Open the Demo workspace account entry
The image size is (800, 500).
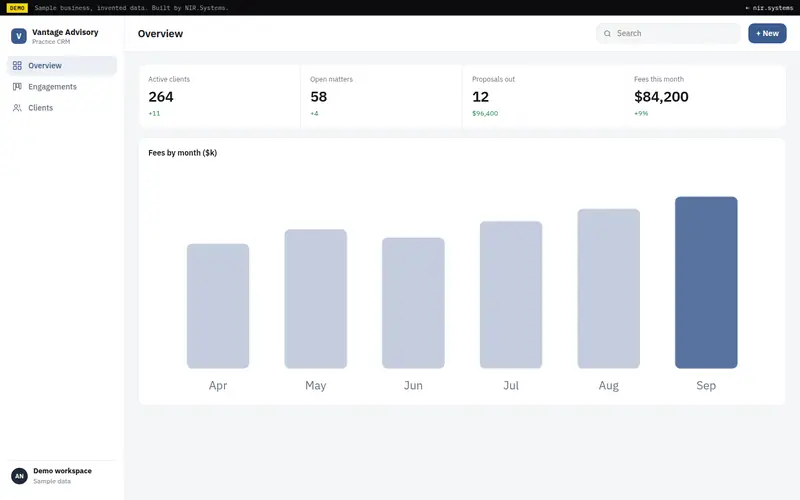pyautogui.click(x=62, y=476)
